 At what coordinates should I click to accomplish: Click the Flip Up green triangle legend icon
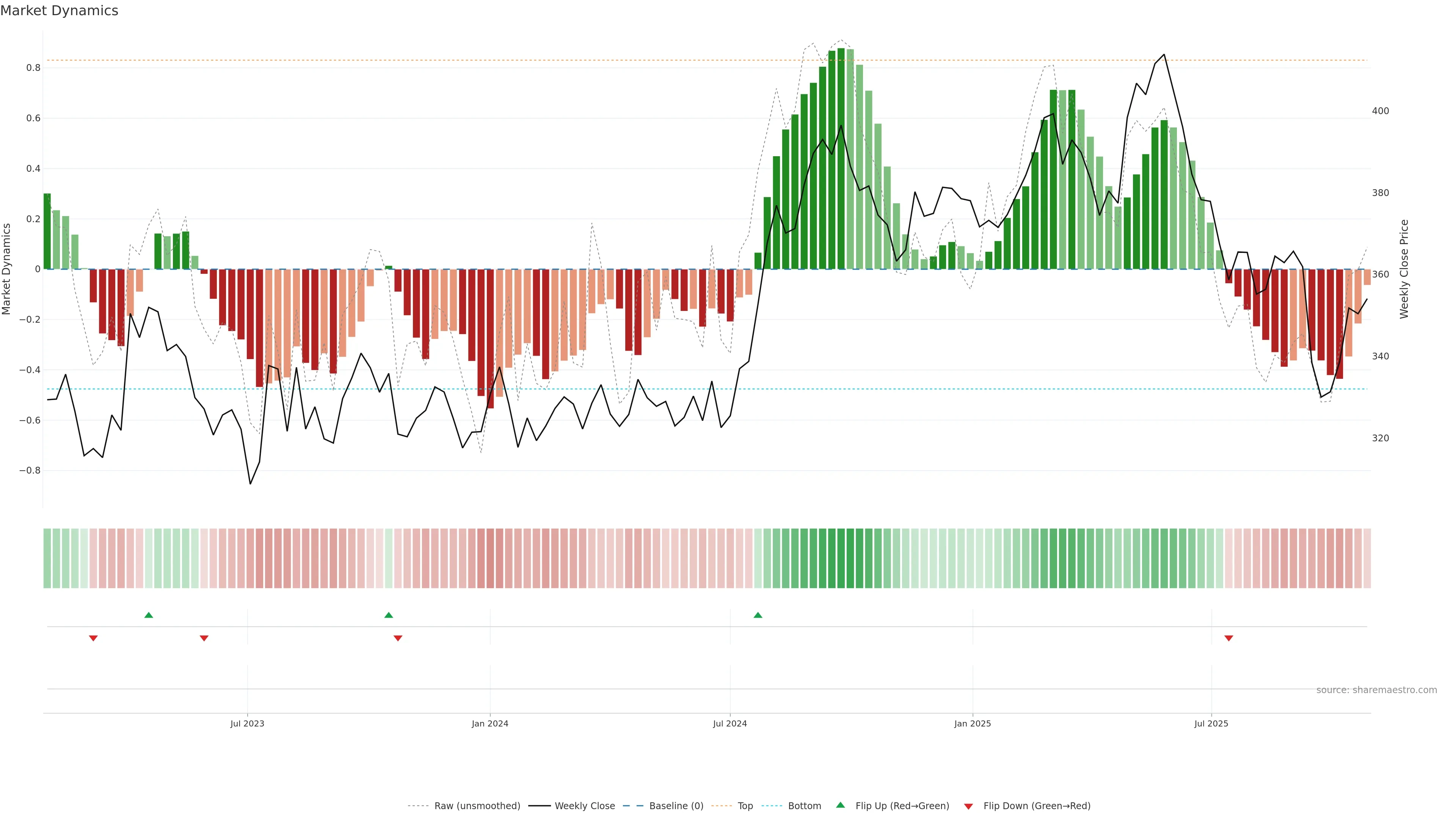click(x=841, y=805)
